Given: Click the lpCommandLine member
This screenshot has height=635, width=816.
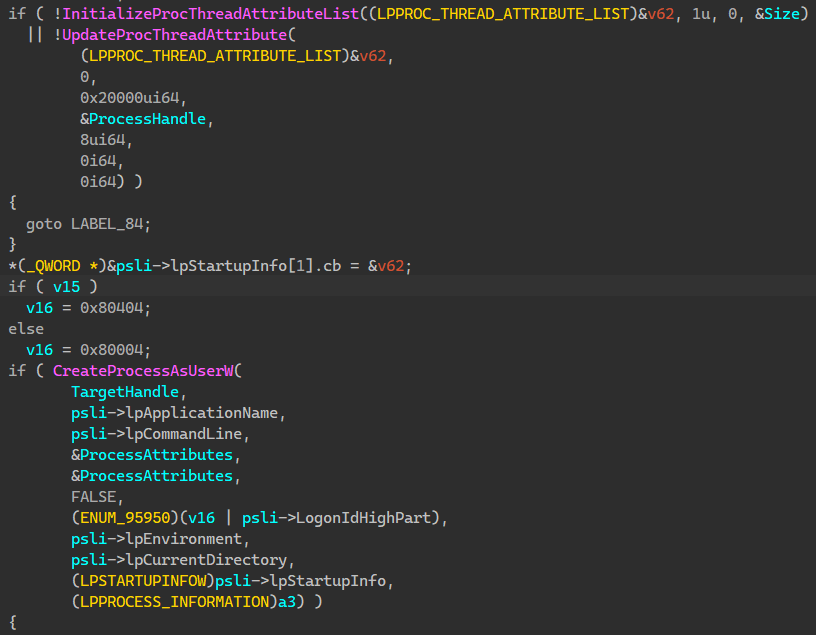Looking at the screenshot, I should [x=184, y=434].
